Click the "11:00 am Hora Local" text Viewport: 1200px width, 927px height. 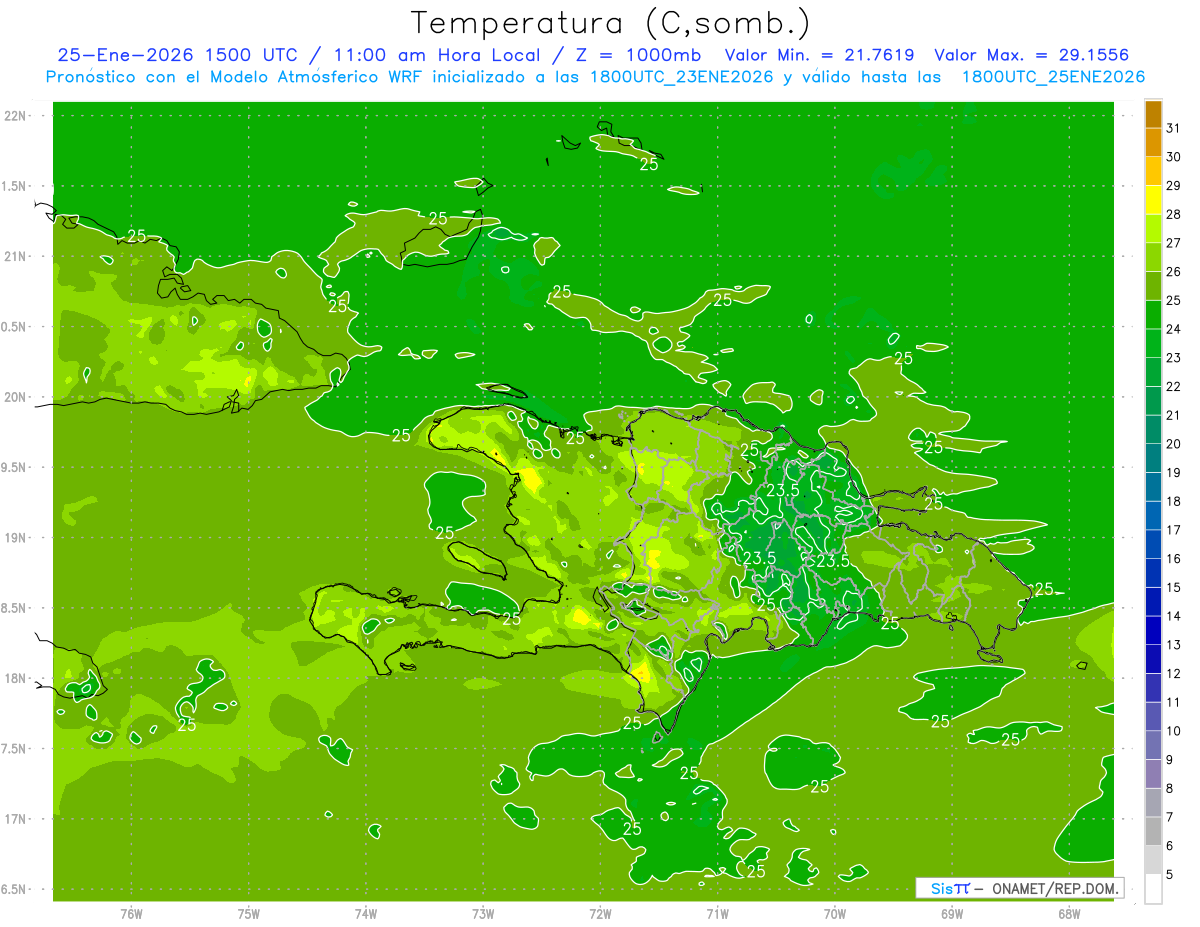[x=433, y=55]
